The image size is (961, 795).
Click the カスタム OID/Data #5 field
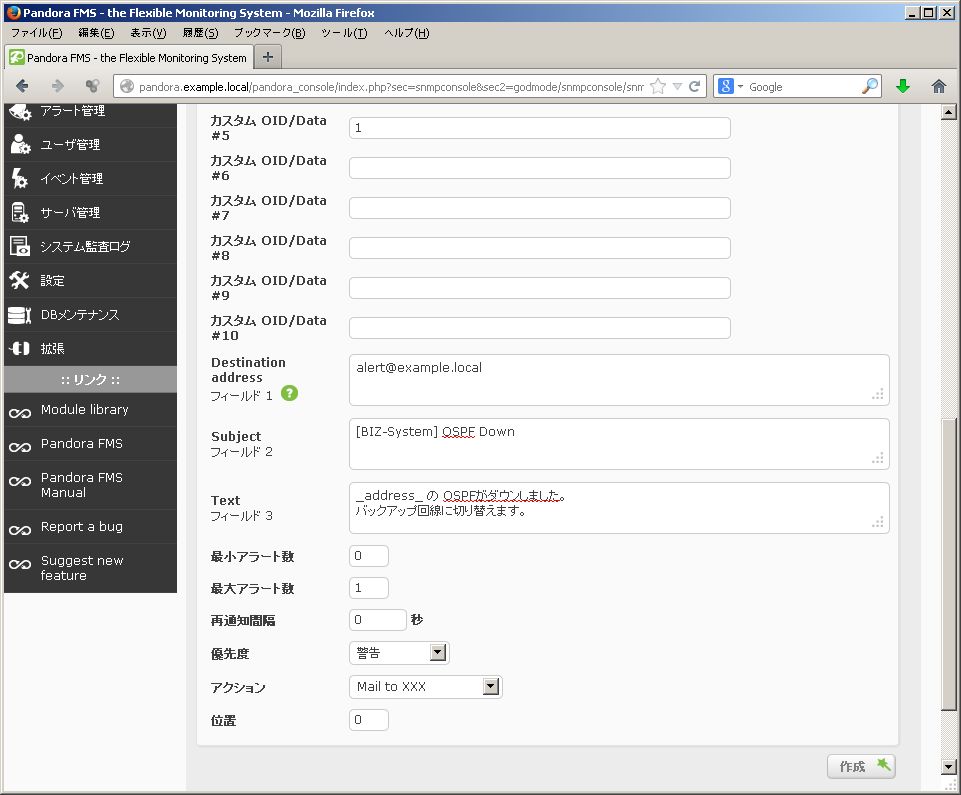539,128
